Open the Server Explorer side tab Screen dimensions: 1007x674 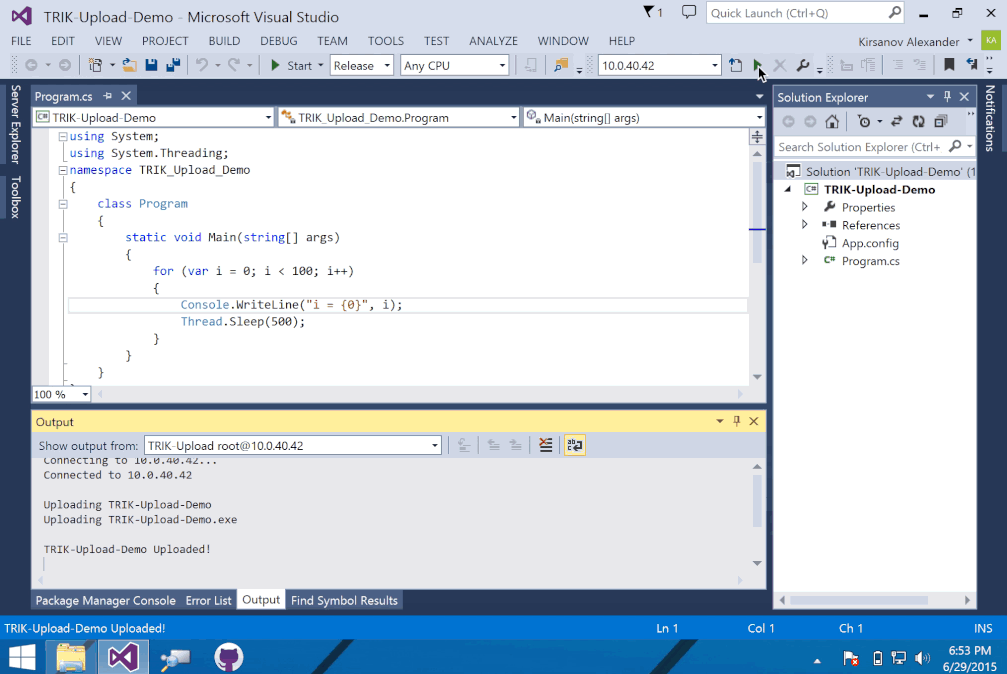pyautogui.click(x=15, y=124)
